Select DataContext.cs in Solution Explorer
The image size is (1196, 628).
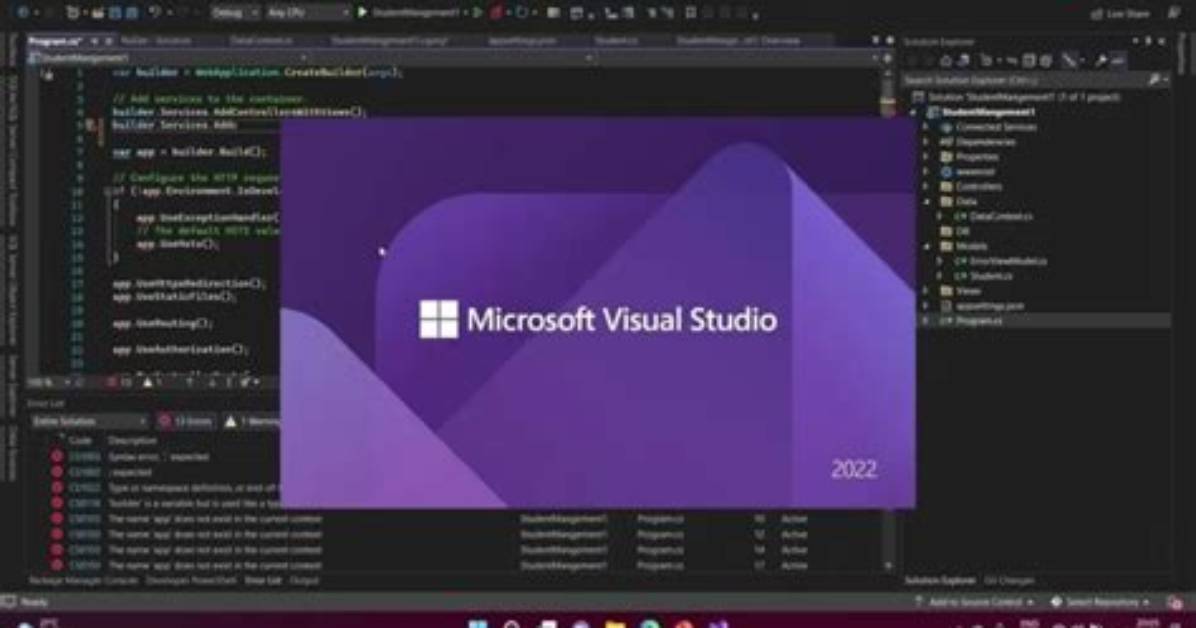coord(1001,217)
